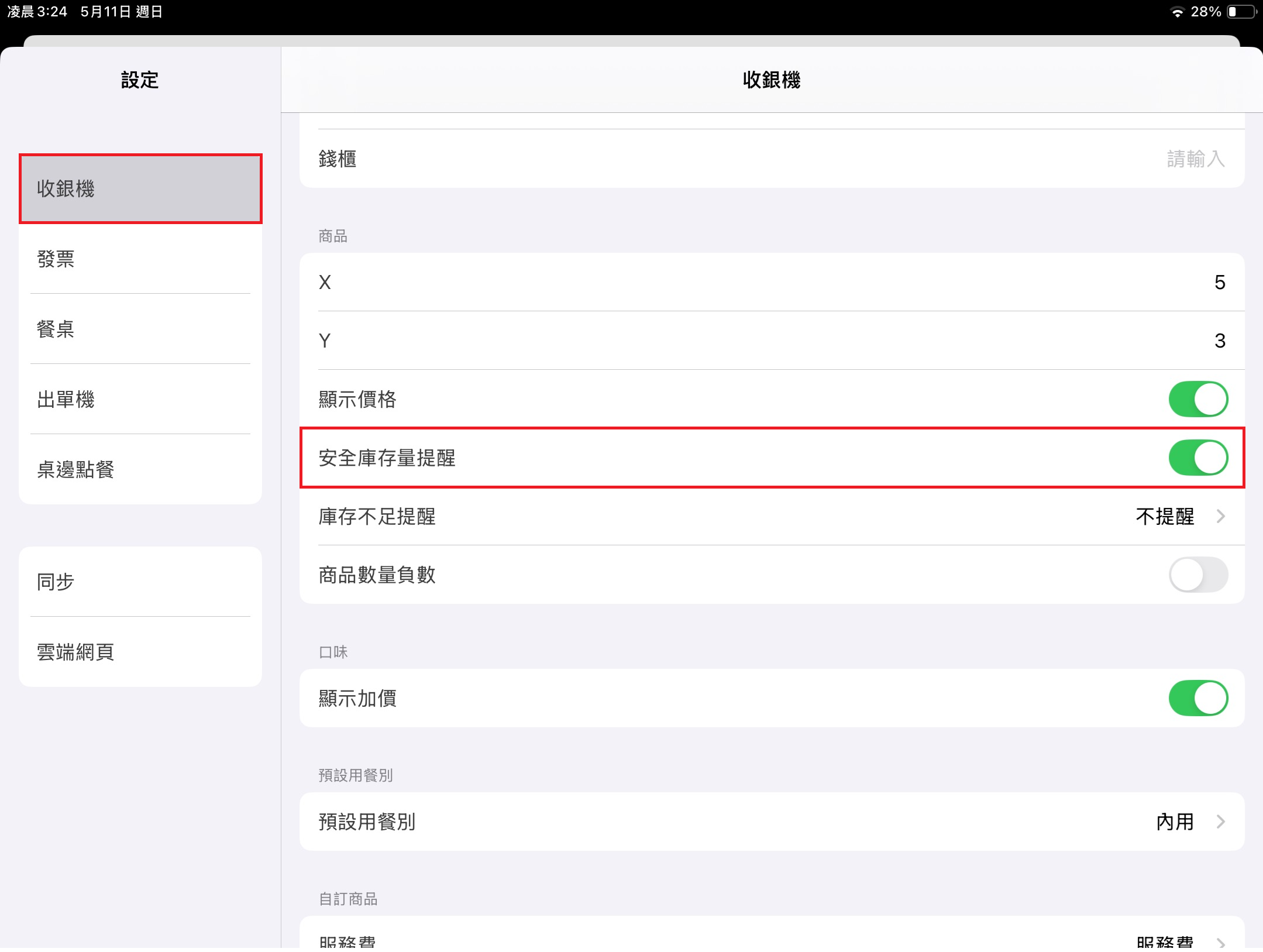This screenshot has height=952, width=1263.
Task: Tap the battery indicator icon
Action: click(x=1241, y=12)
